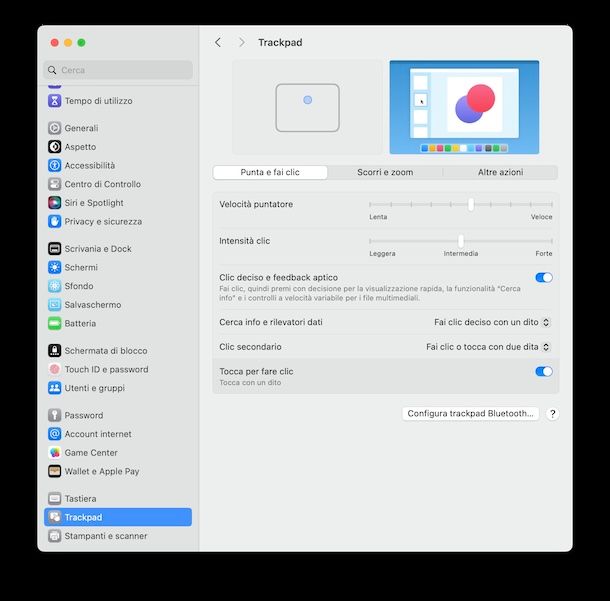Viewport: 610px width, 601px height.
Task: Switch to Altre azioni tab
Action: coord(500,172)
